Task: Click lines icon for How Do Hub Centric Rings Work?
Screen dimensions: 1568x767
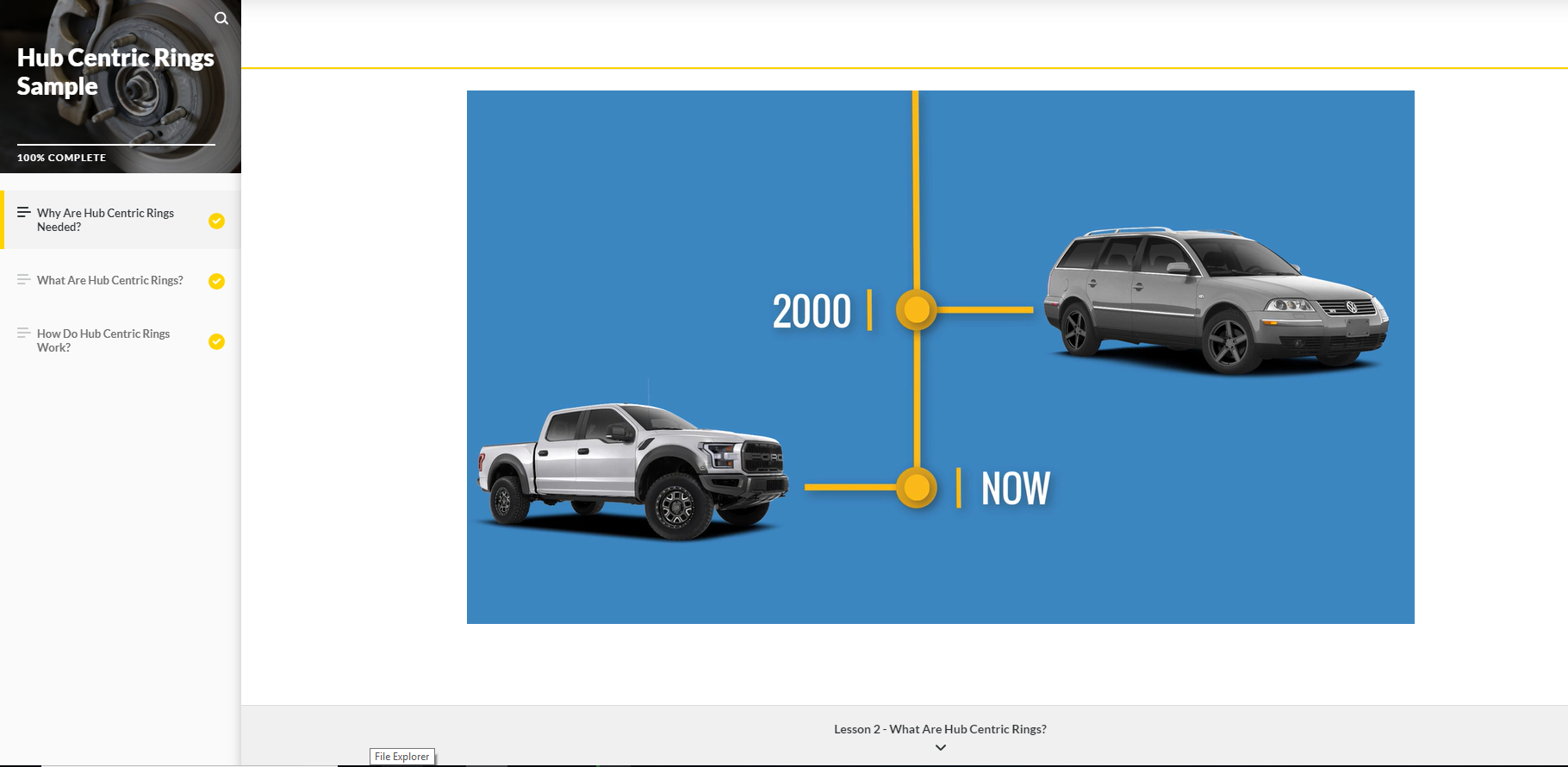Action: (24, 333)
